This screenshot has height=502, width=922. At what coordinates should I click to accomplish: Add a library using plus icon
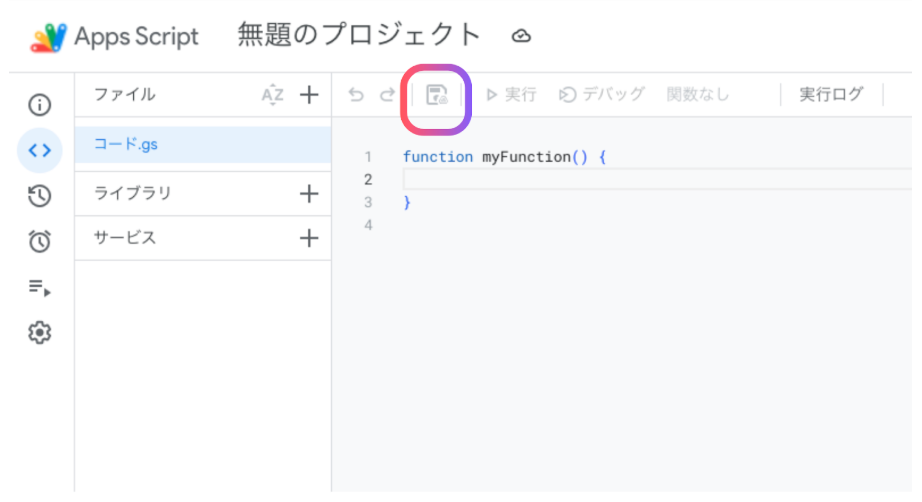(x=309, y=193)
